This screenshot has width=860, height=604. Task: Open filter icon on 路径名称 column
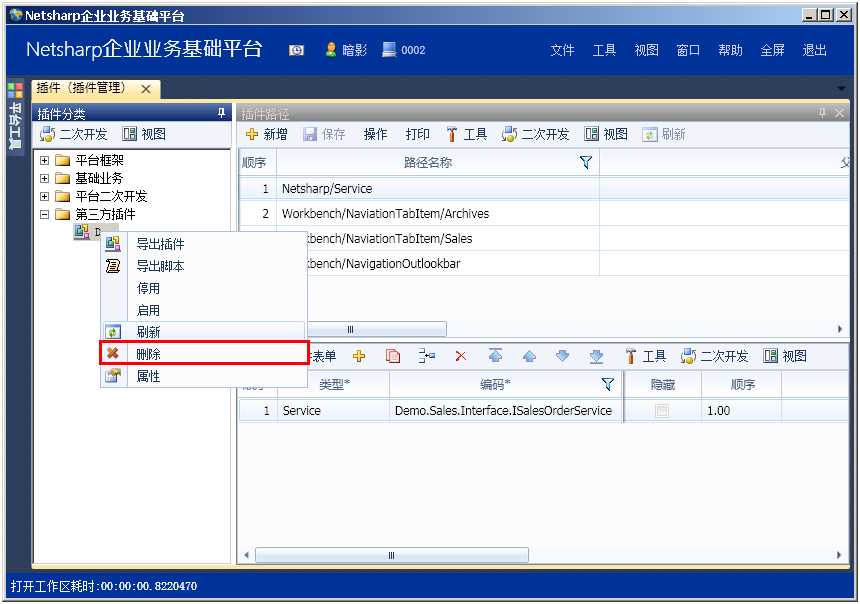click(586, 162)
